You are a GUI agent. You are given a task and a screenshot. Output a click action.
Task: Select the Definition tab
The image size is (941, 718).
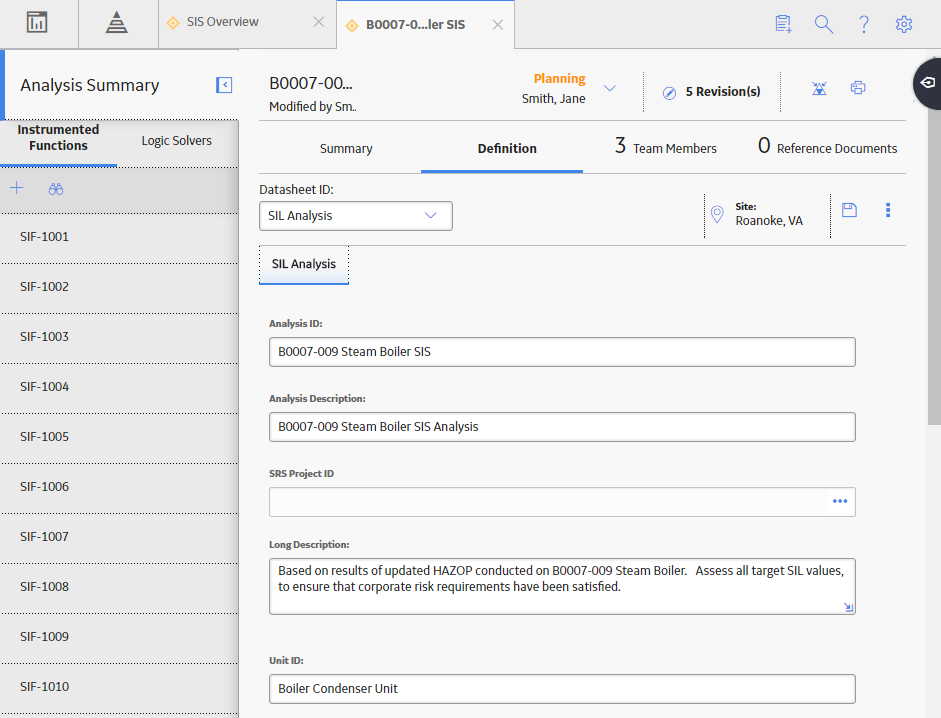[507, 148]
